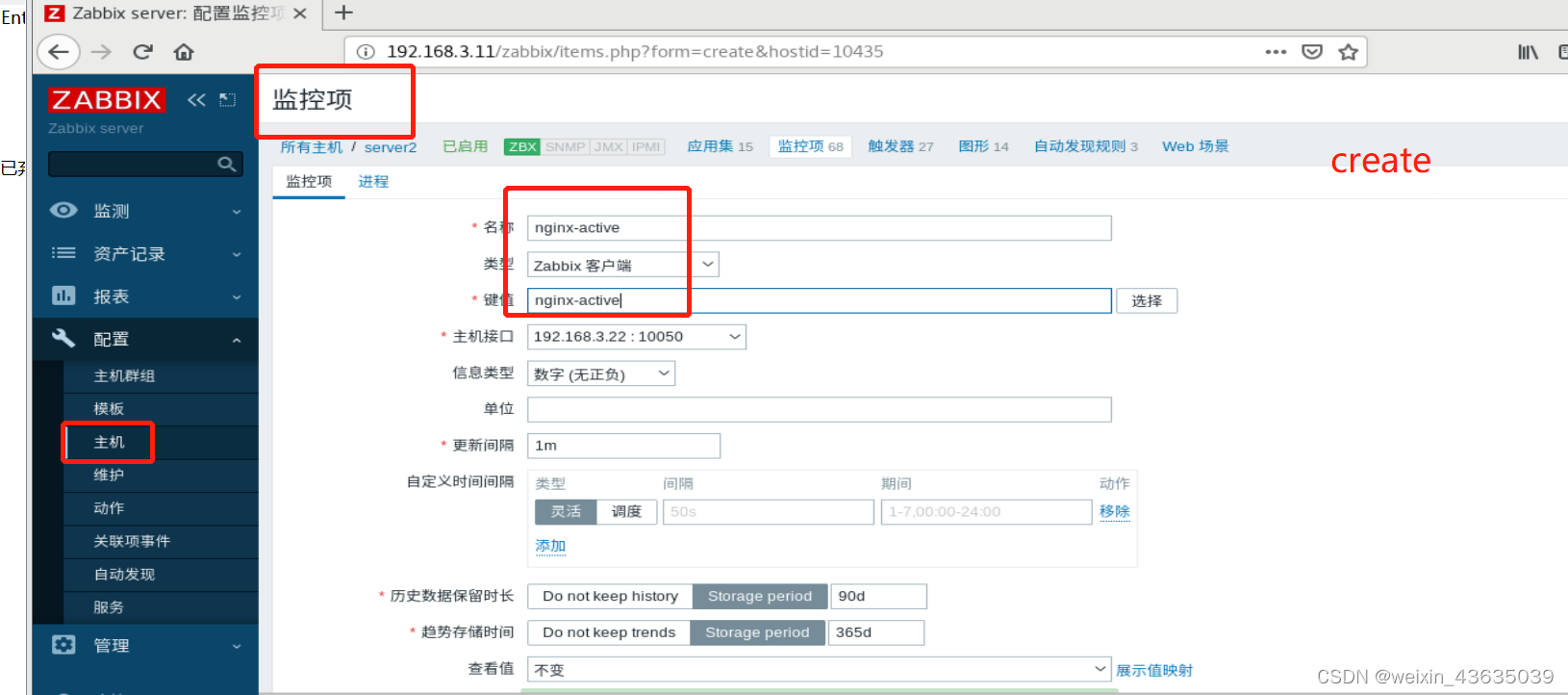Close the Zabbix server tab
The image size is (1568, 695).
coord(300,13)
